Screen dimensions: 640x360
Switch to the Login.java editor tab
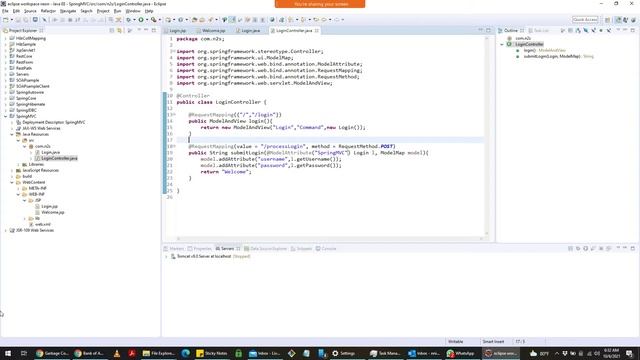(x=250, y=31)
